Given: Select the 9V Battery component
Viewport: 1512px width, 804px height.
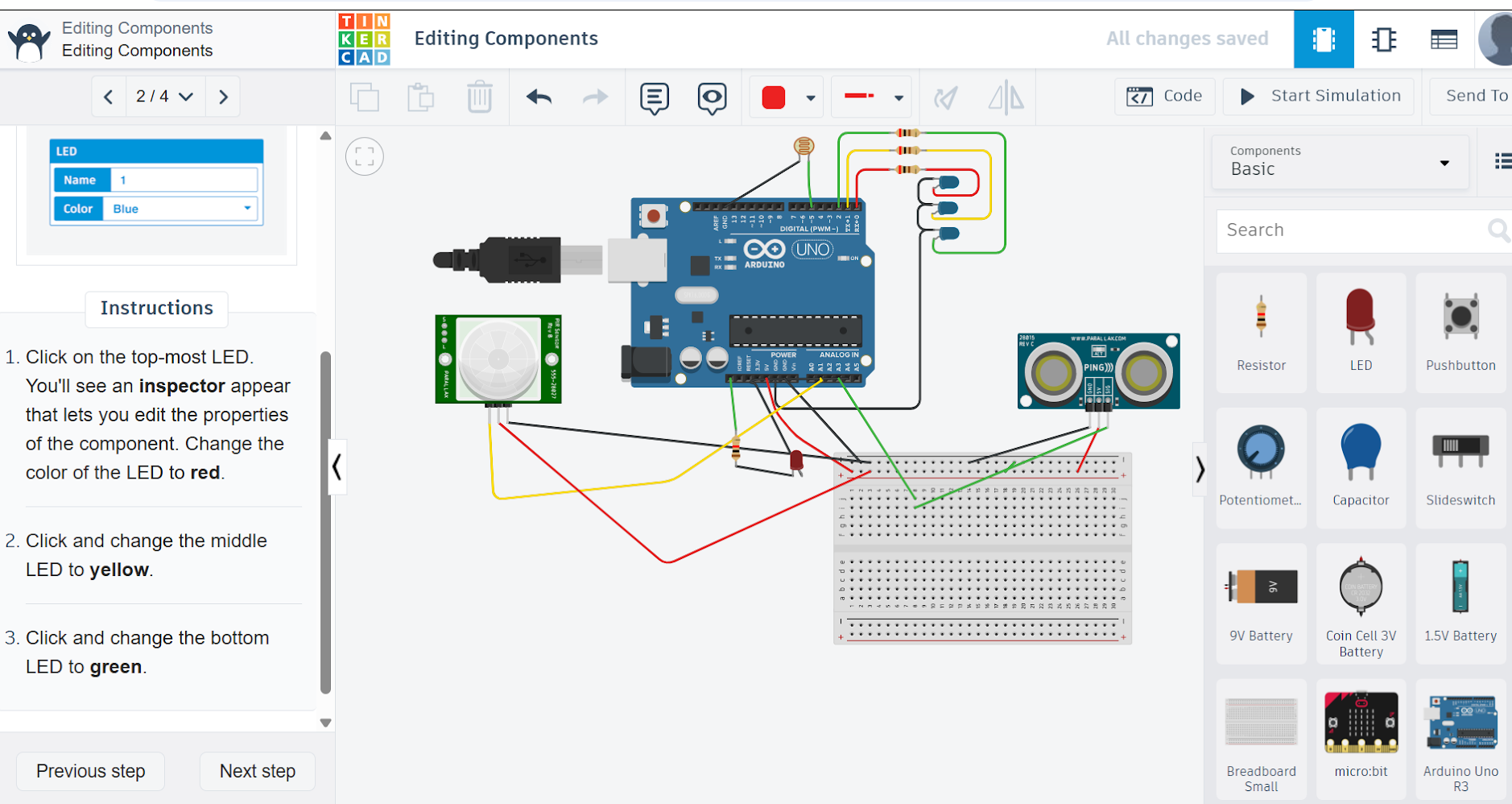Looking at the screenshot, I should (x=1261, y=603).
